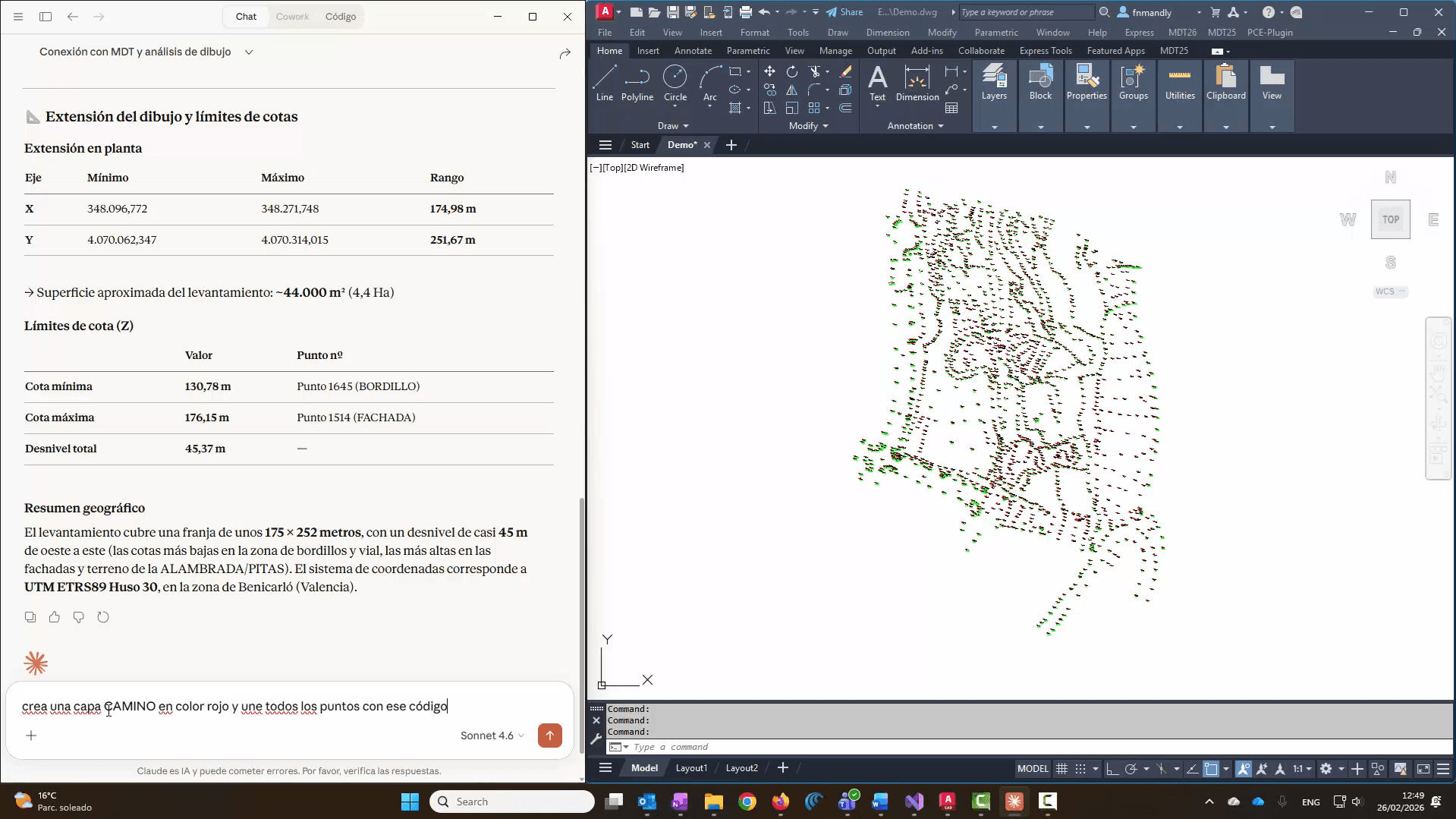Screen dimensions: 1456x819
Task: Expand the Draw panel dropdown
Action: click(x=673, y=126)
